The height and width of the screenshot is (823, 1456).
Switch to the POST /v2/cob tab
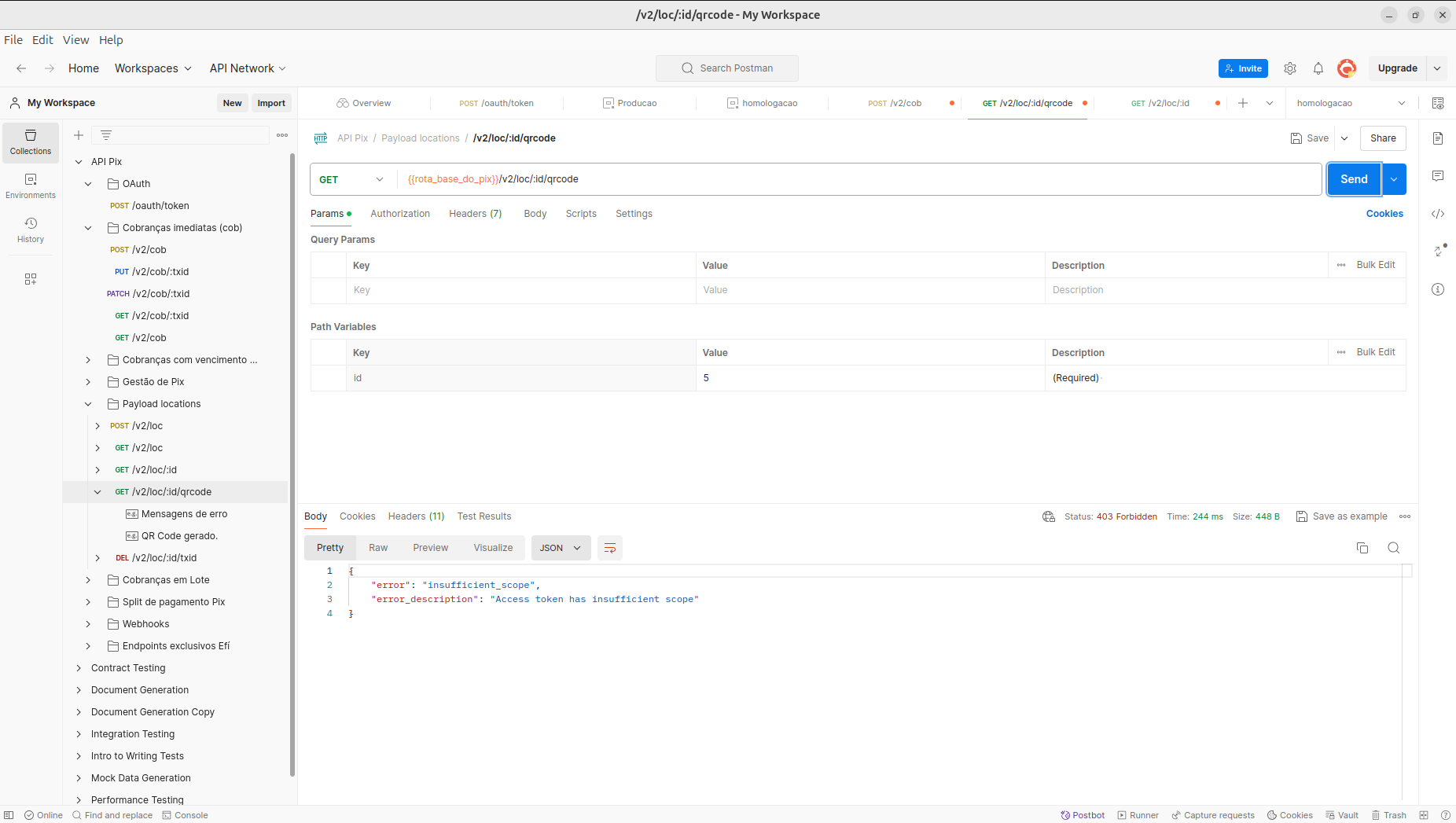(895, 103)
